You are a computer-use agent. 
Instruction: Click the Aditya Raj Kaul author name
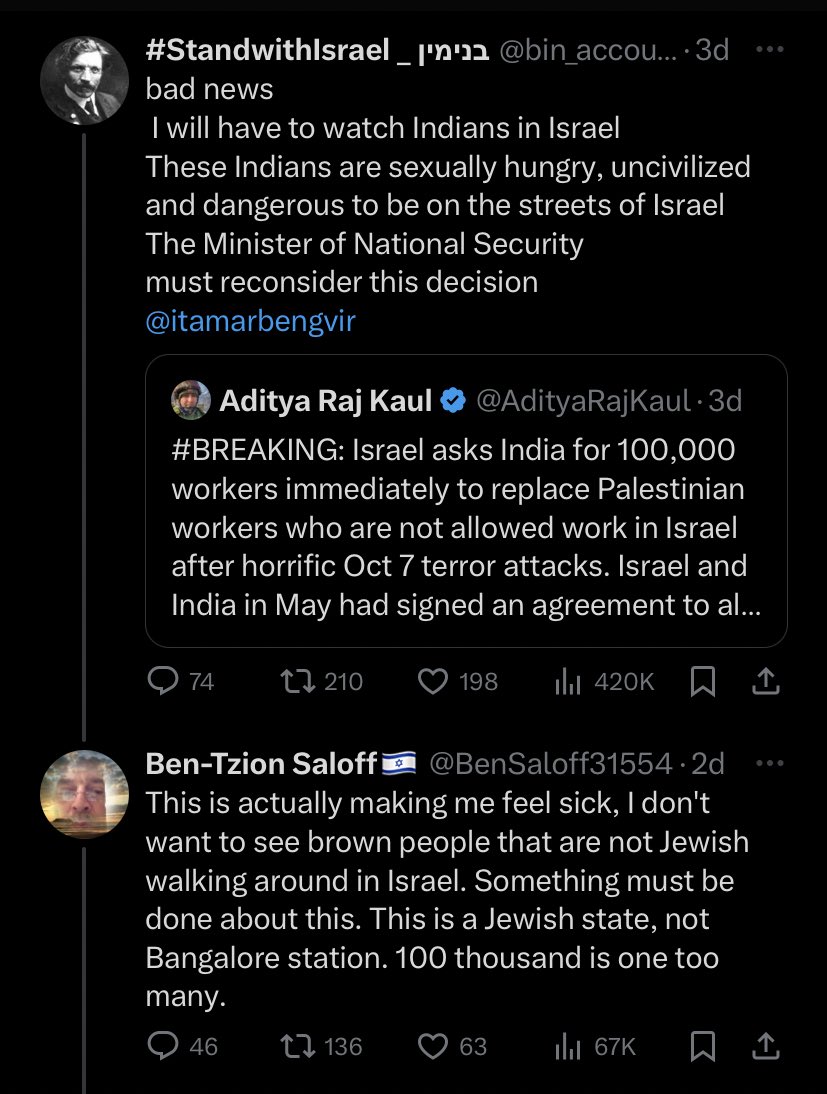325,401
